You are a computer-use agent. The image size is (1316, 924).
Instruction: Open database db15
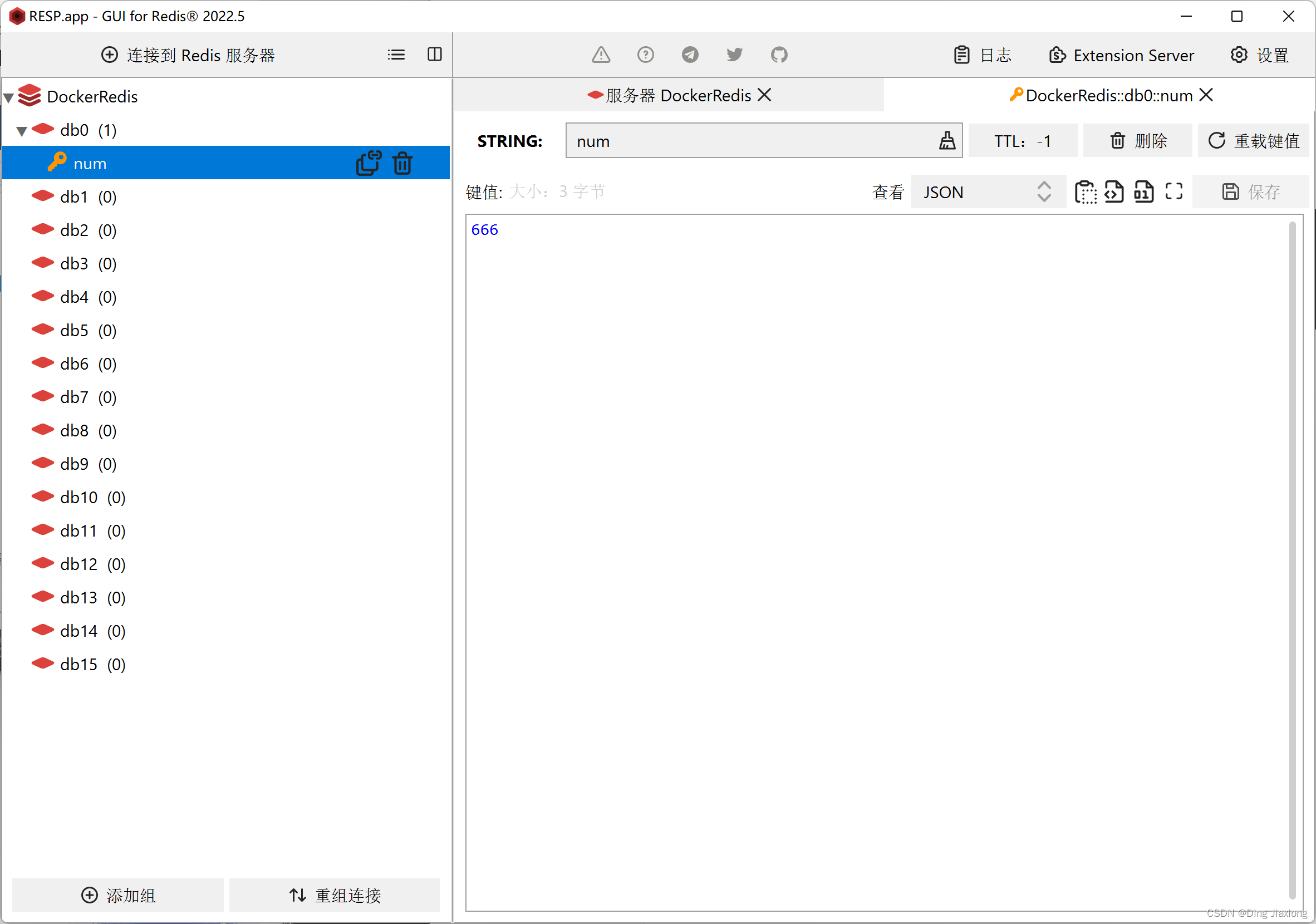(93, 663)
